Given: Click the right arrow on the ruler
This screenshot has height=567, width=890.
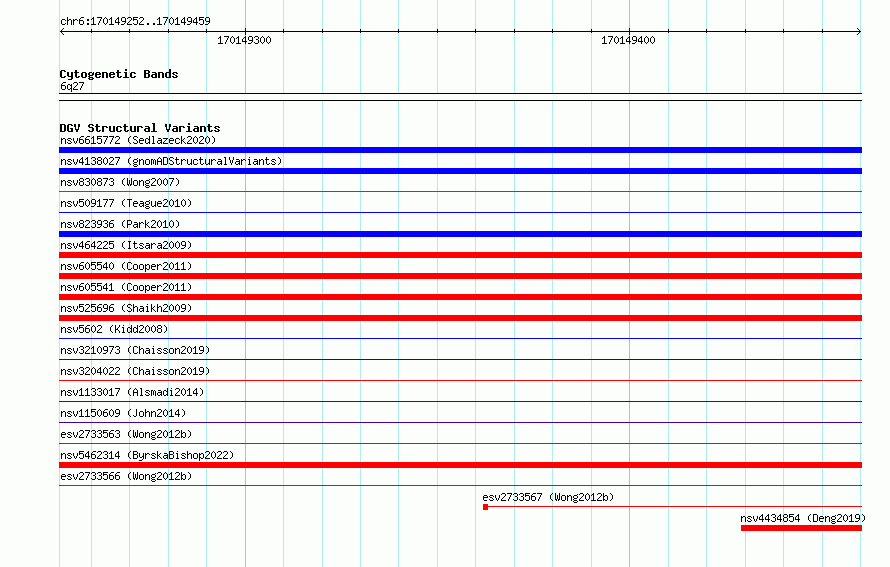Looking at the screenshot, I should point(859,31).
